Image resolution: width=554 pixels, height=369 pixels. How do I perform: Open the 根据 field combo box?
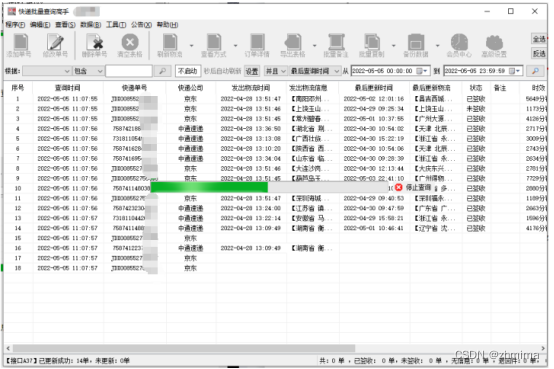coord(47,71)
